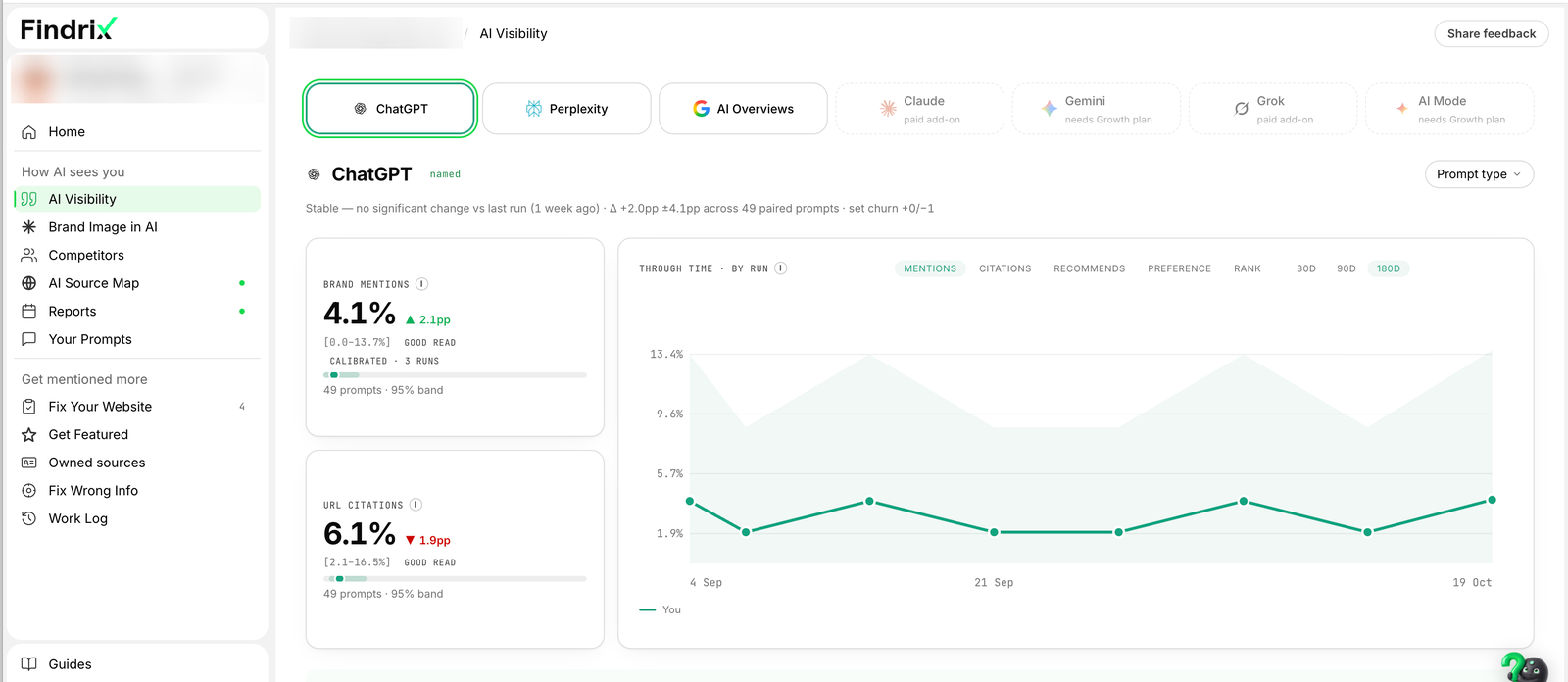The width and height of the screenshot is (1568, 682).
Task: Show the Citations metric on chart
Action: coord(1005,268)
